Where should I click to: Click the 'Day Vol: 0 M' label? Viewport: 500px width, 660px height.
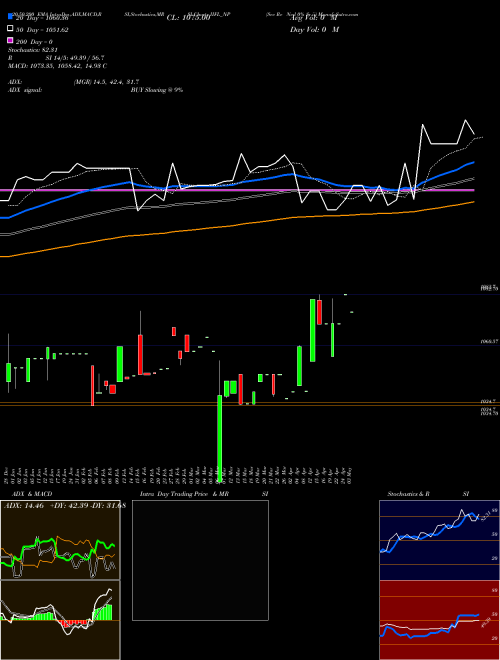[314, 30]
